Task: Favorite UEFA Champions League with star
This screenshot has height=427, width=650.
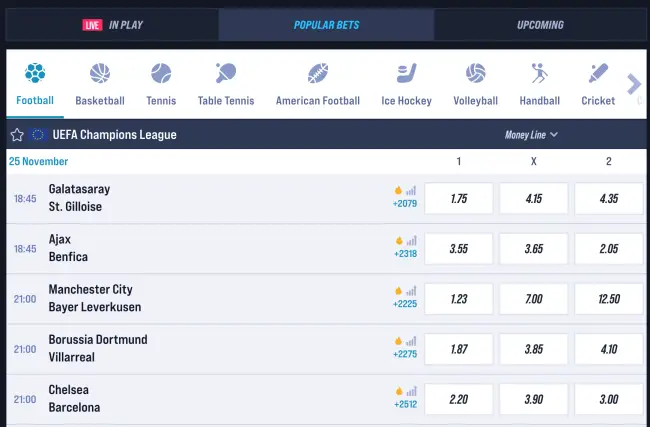Action: tap(17, 135)
